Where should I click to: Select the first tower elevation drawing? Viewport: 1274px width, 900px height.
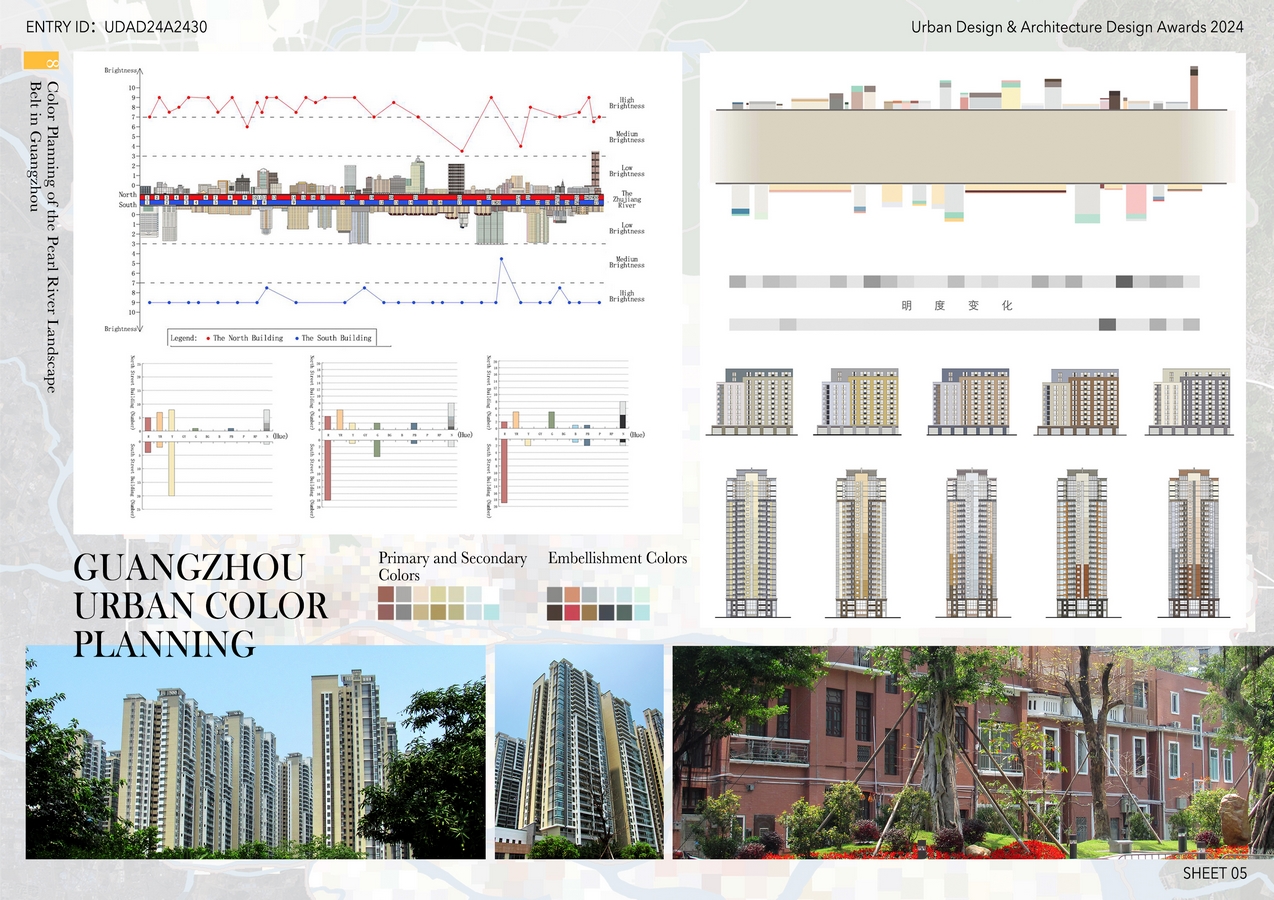point(751,543)
